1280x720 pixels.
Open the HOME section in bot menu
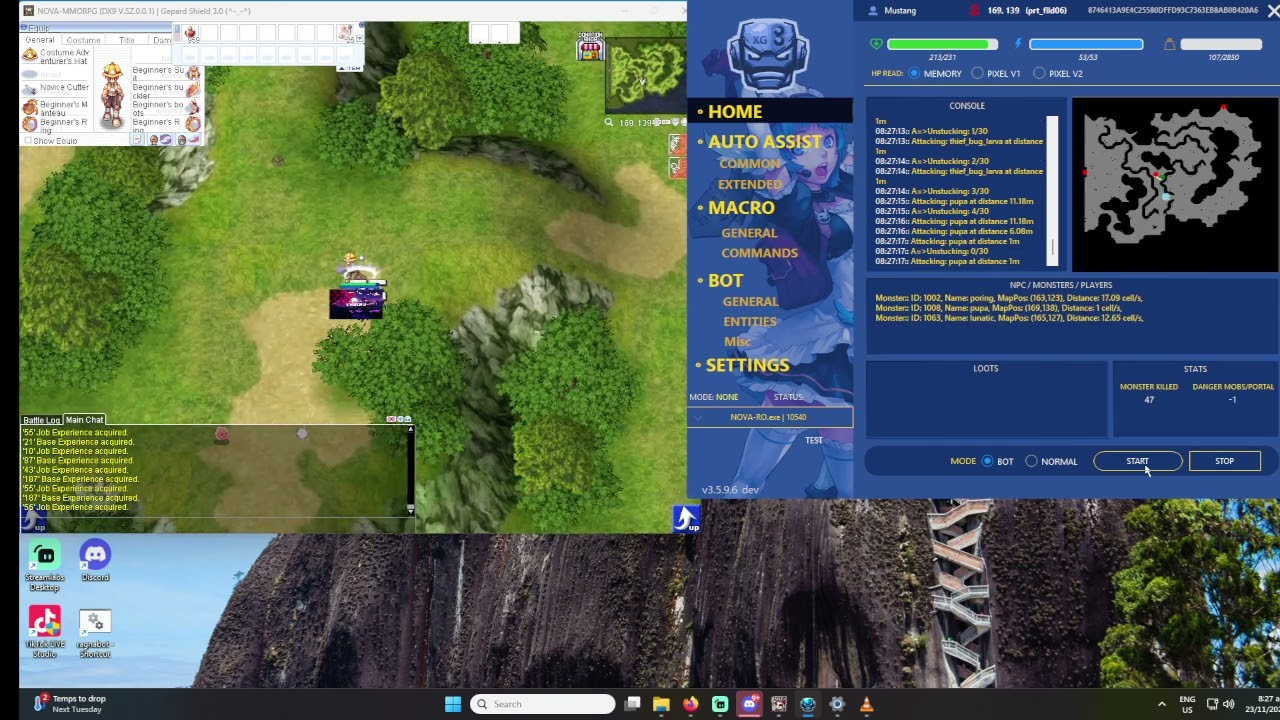[735, 112]
